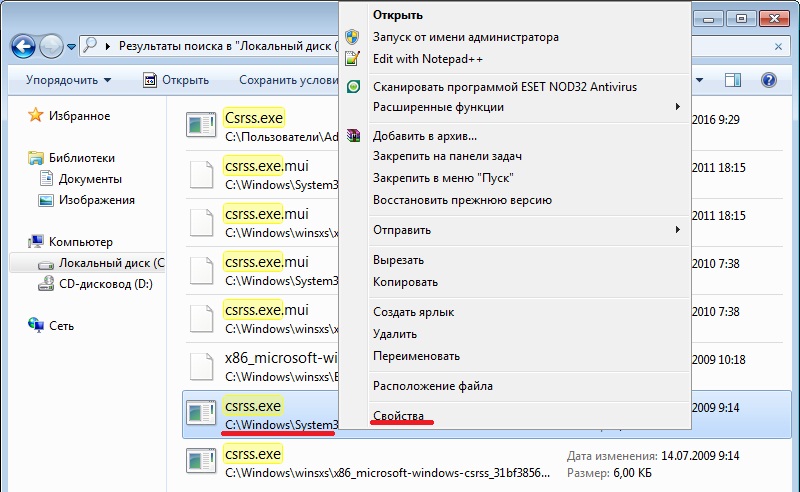Click icon of Csrss.exe in Пользователи
The width and height of the screenshot is (800, 492).
pos(201,125)
